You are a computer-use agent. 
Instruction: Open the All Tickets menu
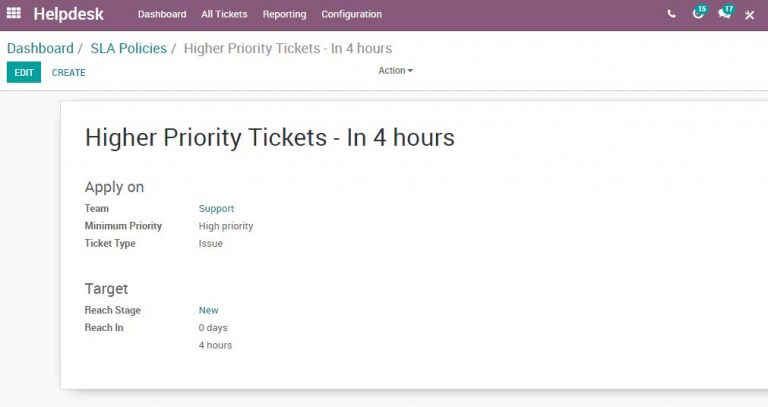[x=224, y=14]
